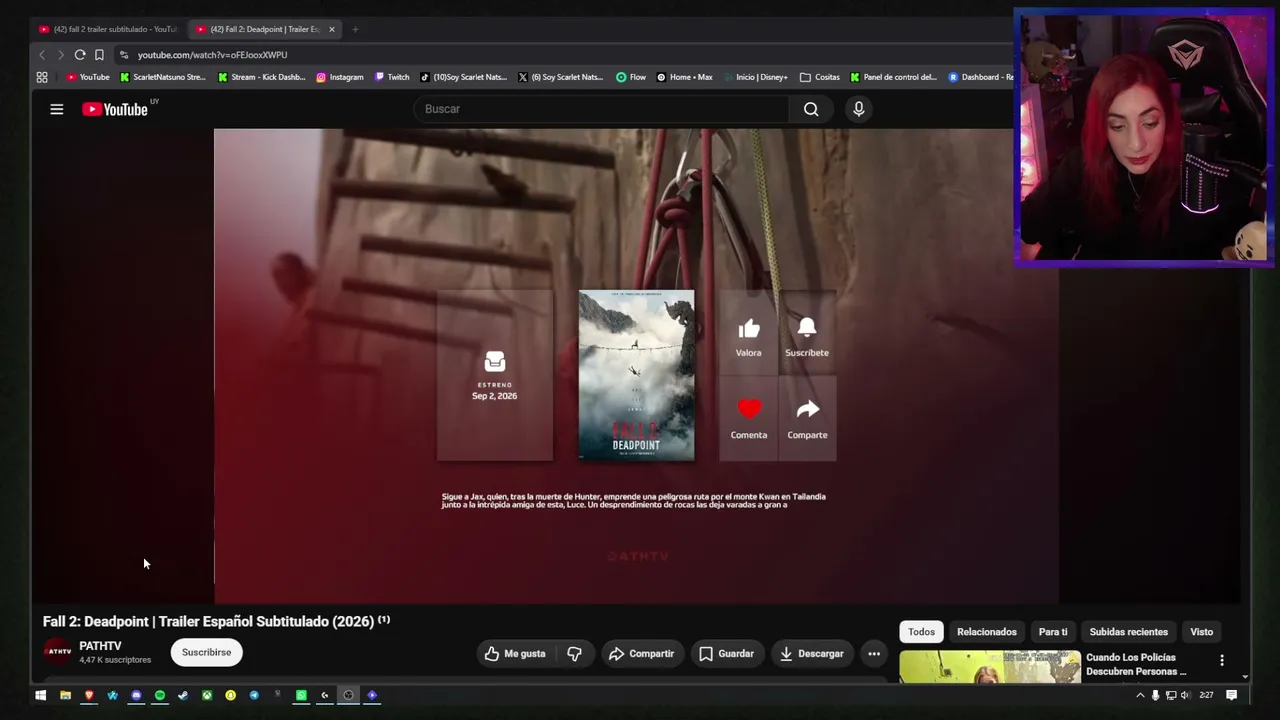This screenshot has height=720, width=1280.
Task: Reload the page with the refresh icon
Action: [x=80, y=55]
